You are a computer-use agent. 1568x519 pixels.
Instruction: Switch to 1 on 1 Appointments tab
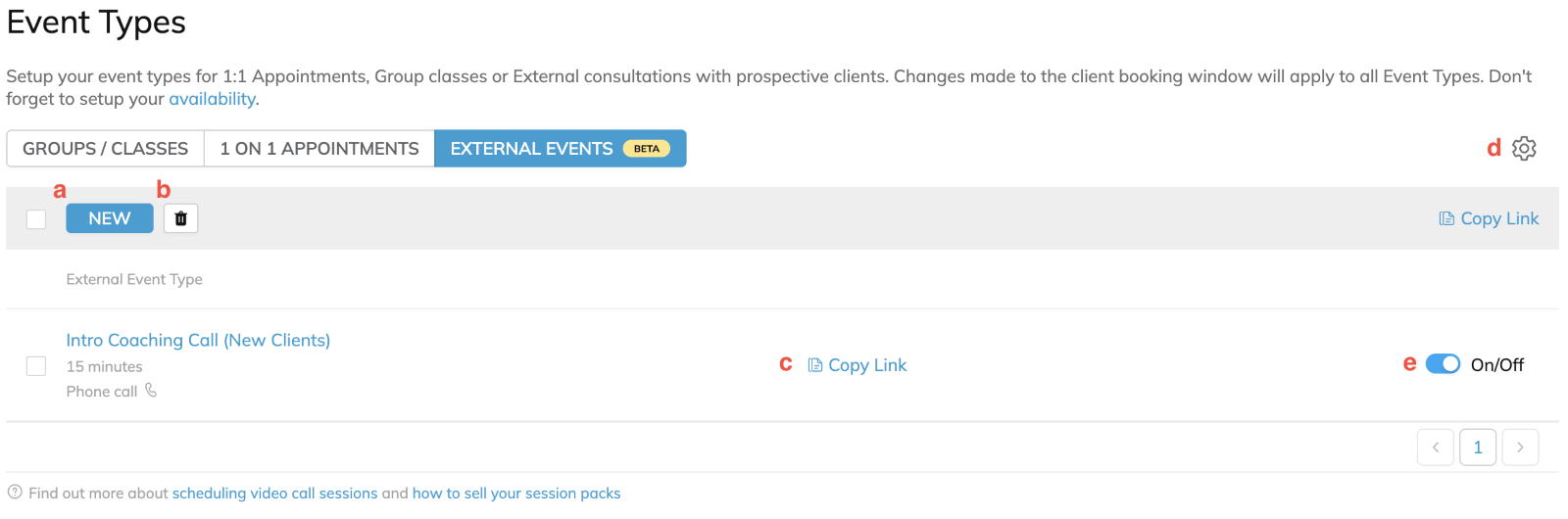pyautogui.click(x=319, y=149)
